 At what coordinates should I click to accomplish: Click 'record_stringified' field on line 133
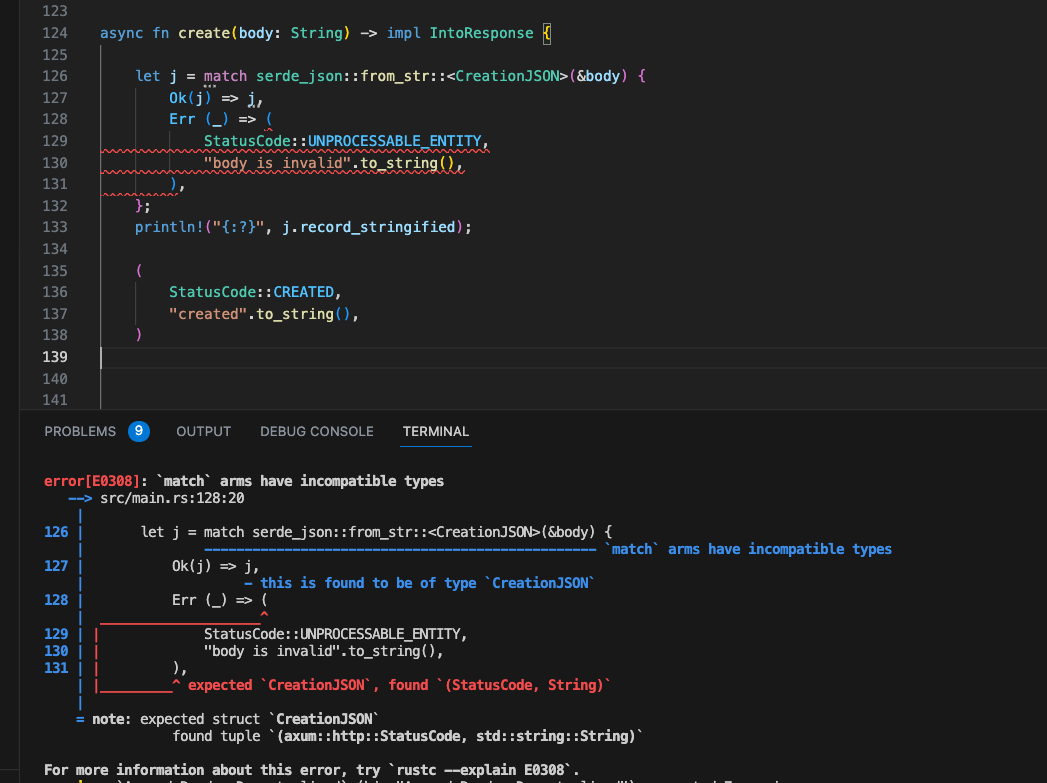click(x=377, y=227)
